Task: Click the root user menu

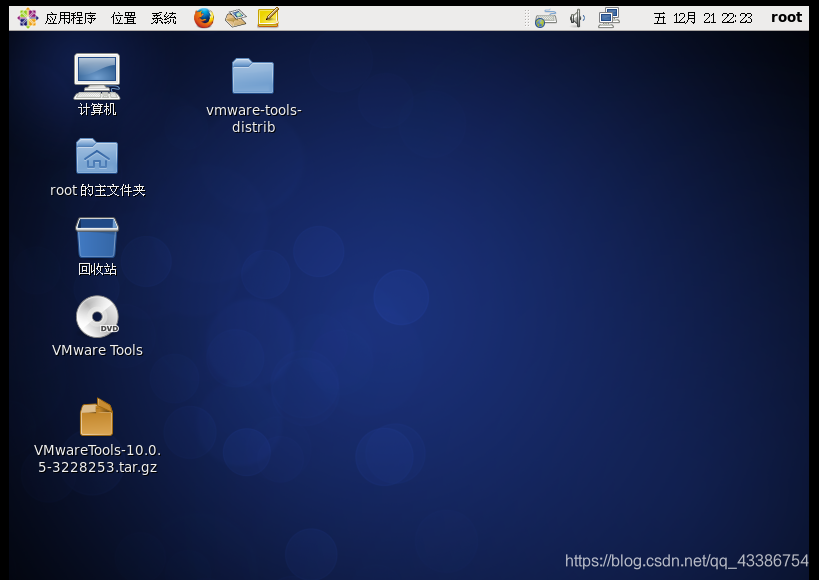Action: coord(786,17)
